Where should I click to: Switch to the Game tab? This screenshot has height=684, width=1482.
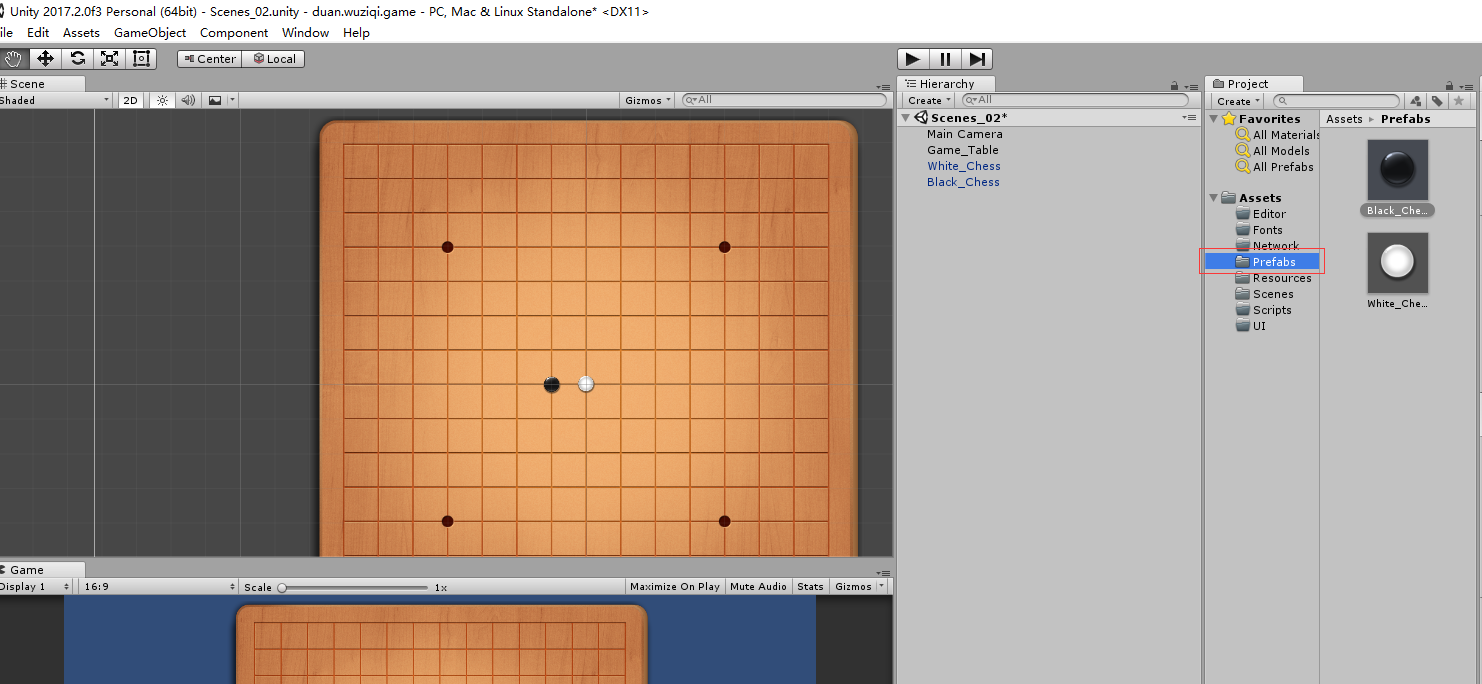point(24,569)
